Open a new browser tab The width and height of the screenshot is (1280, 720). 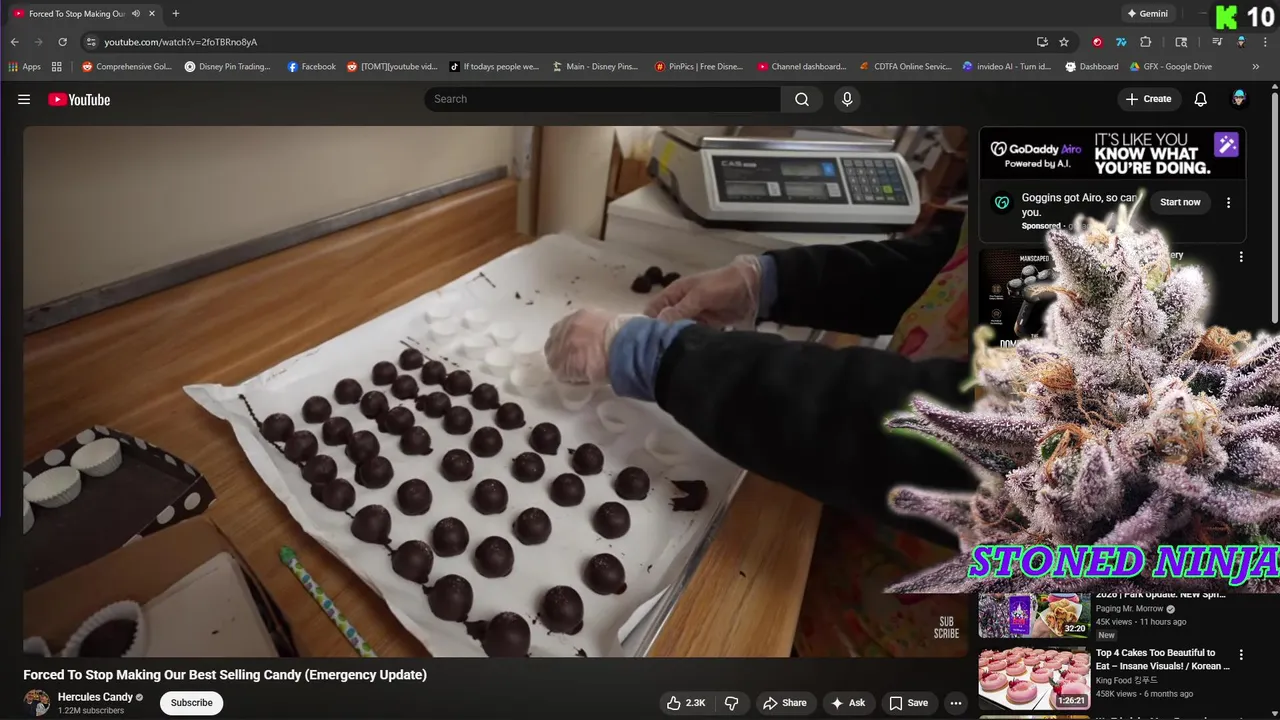(176, 14)
